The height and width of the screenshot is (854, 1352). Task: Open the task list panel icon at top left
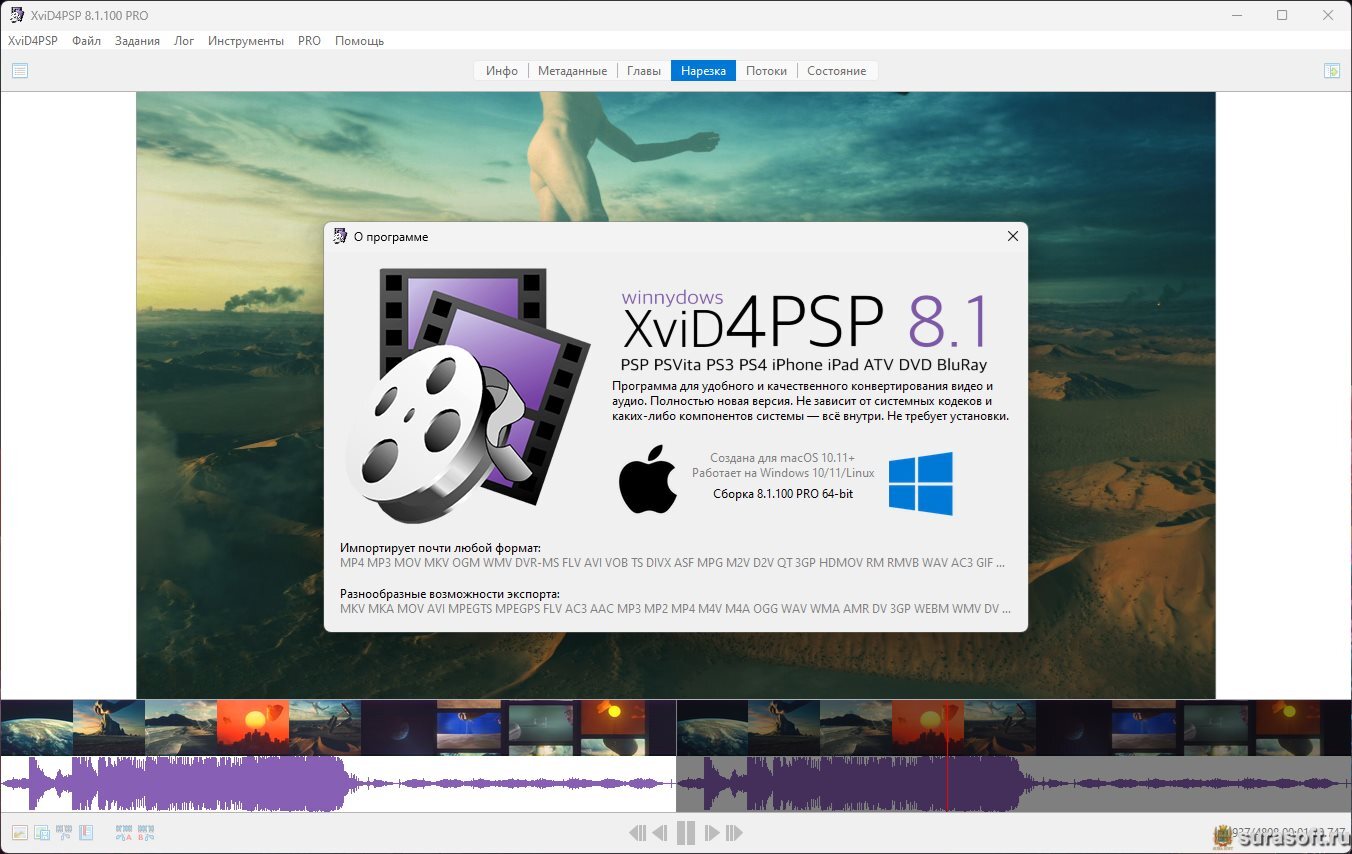(20, 71)
